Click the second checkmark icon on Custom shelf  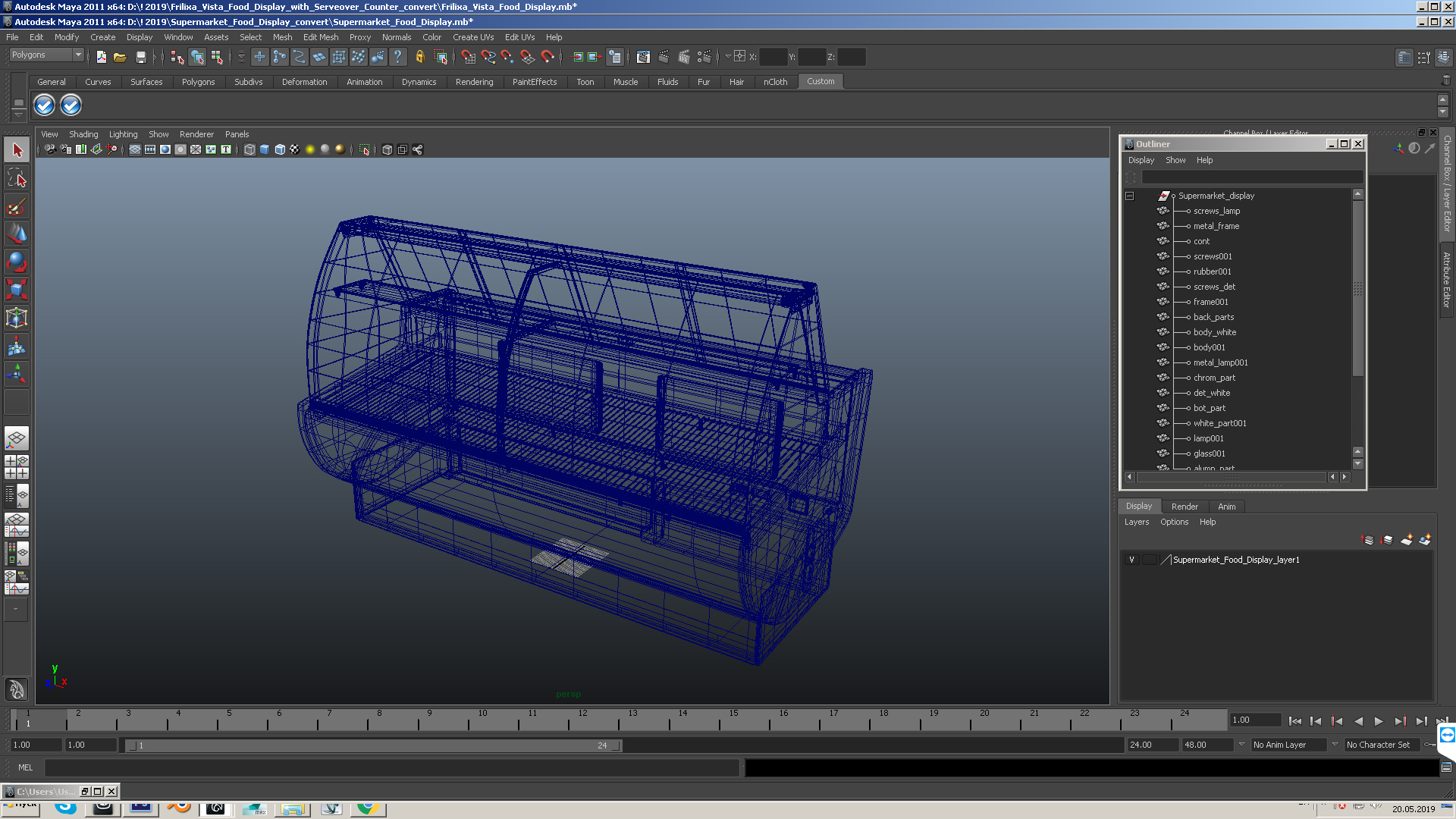tap(71, 105)
